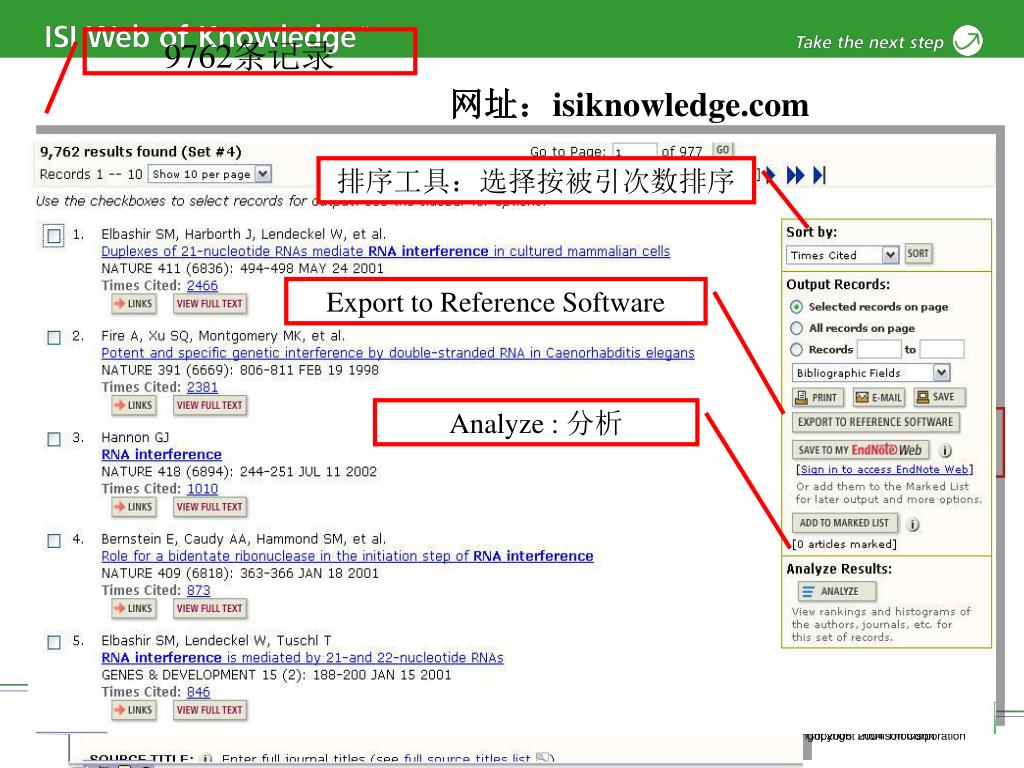
Task: View full text of record 5
Action: click(x=210, y=710)
